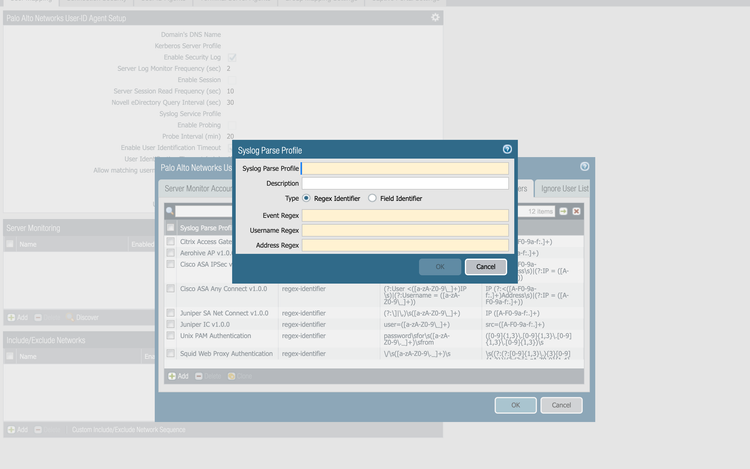This screenshot has width=750, height=469.
Task: Check the Unix PAM Authentication checkbox
Action: [x=170, y=336]
